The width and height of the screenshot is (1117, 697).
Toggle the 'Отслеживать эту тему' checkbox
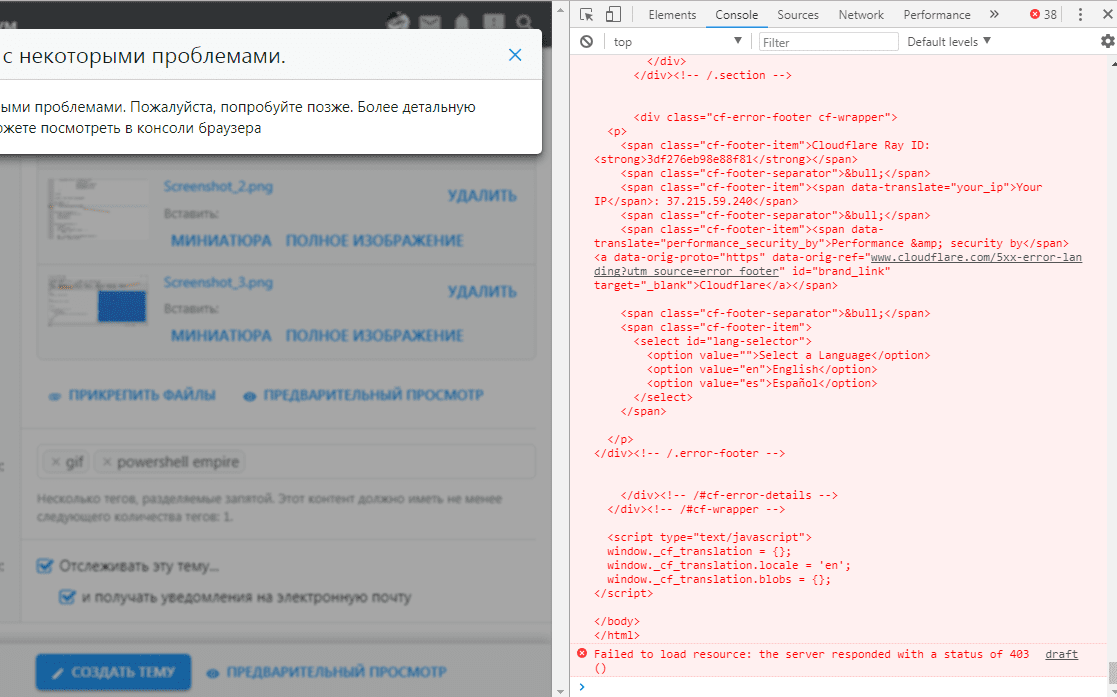pos(44,566)
